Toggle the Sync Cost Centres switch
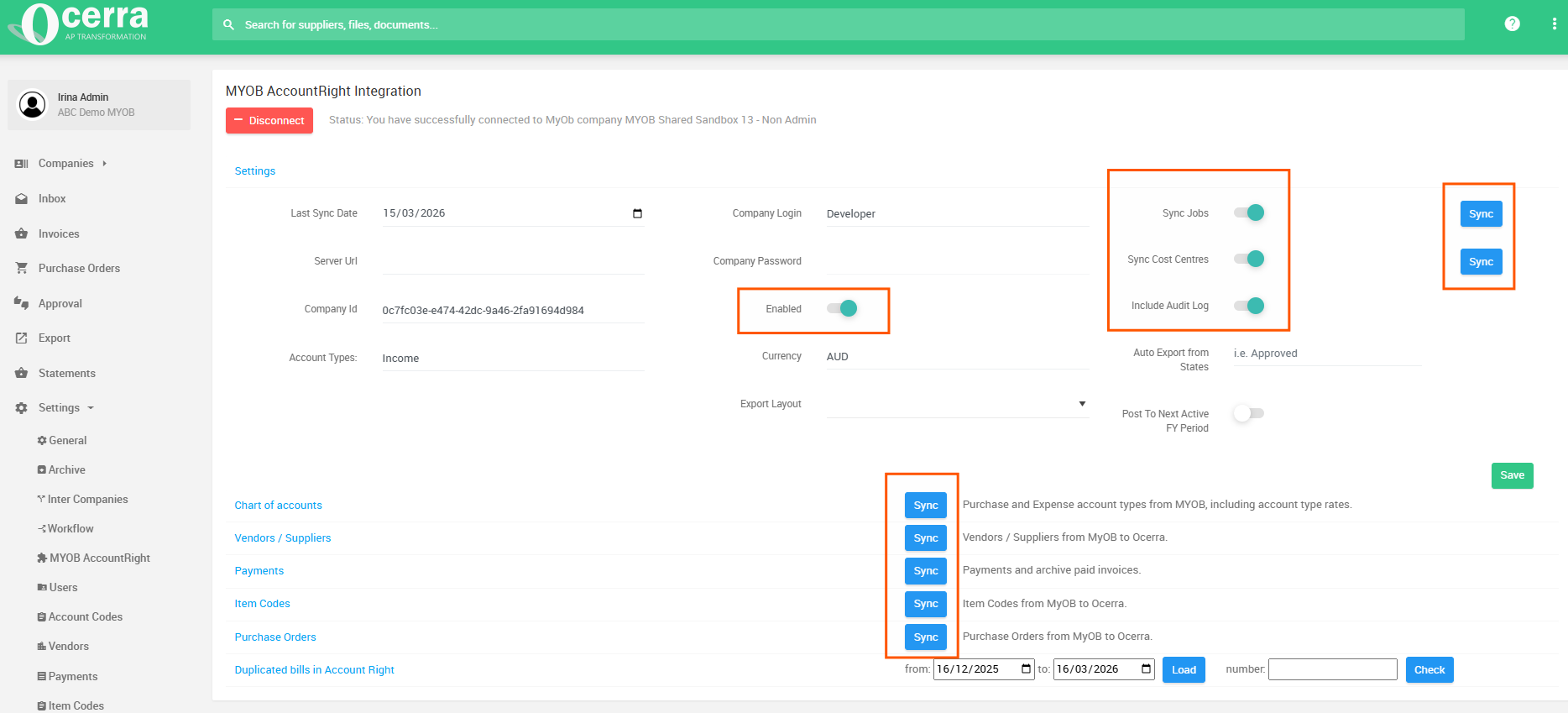Viewport: 1568px width, 713px height. [1249, 259]
